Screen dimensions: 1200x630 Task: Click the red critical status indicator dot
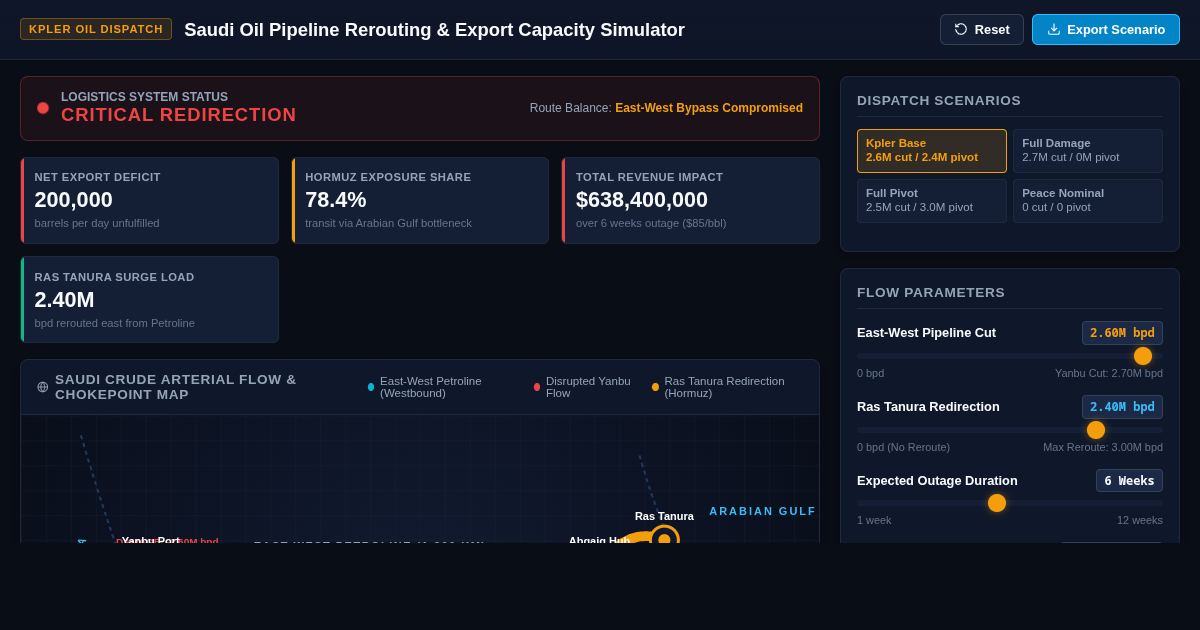coord(43,108)
